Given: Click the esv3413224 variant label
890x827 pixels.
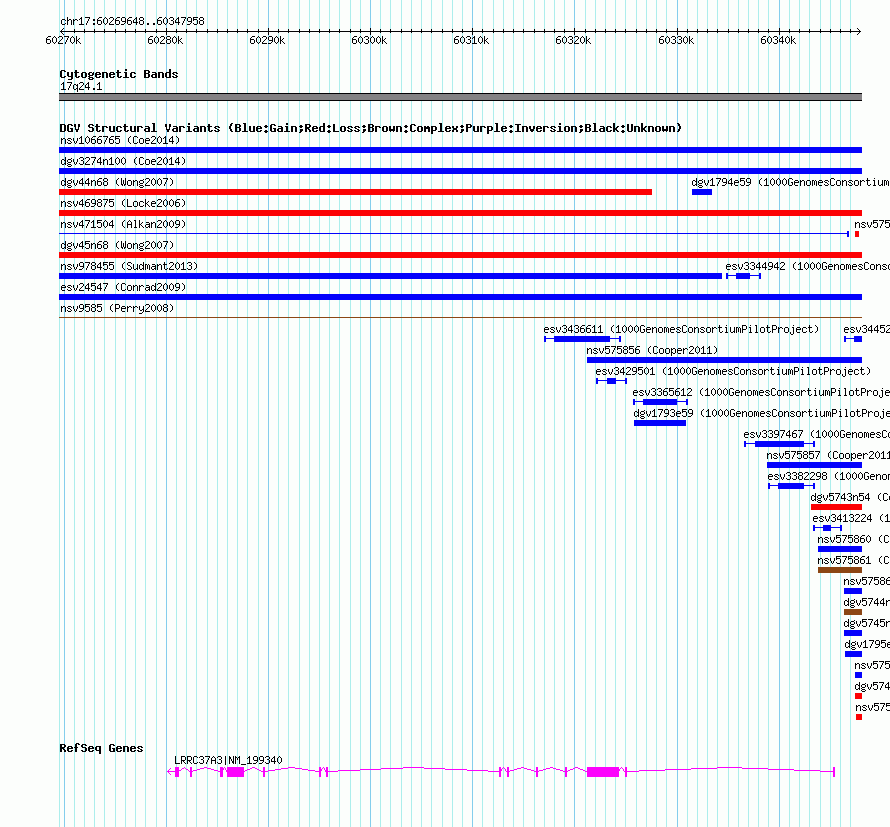Looking at the screenshot, I should [851, 518].
